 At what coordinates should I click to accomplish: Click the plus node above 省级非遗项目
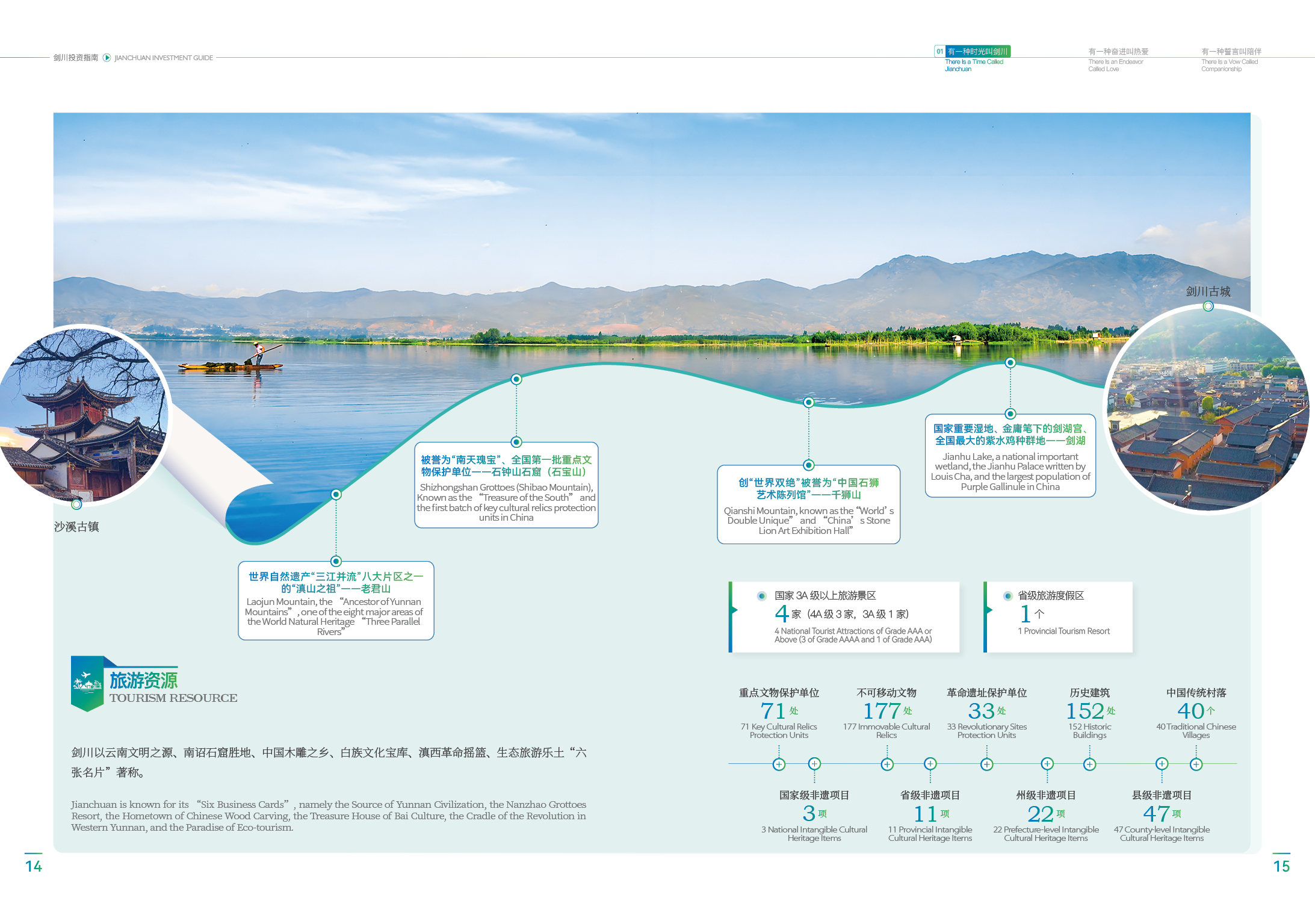click(x=930, y=763)
